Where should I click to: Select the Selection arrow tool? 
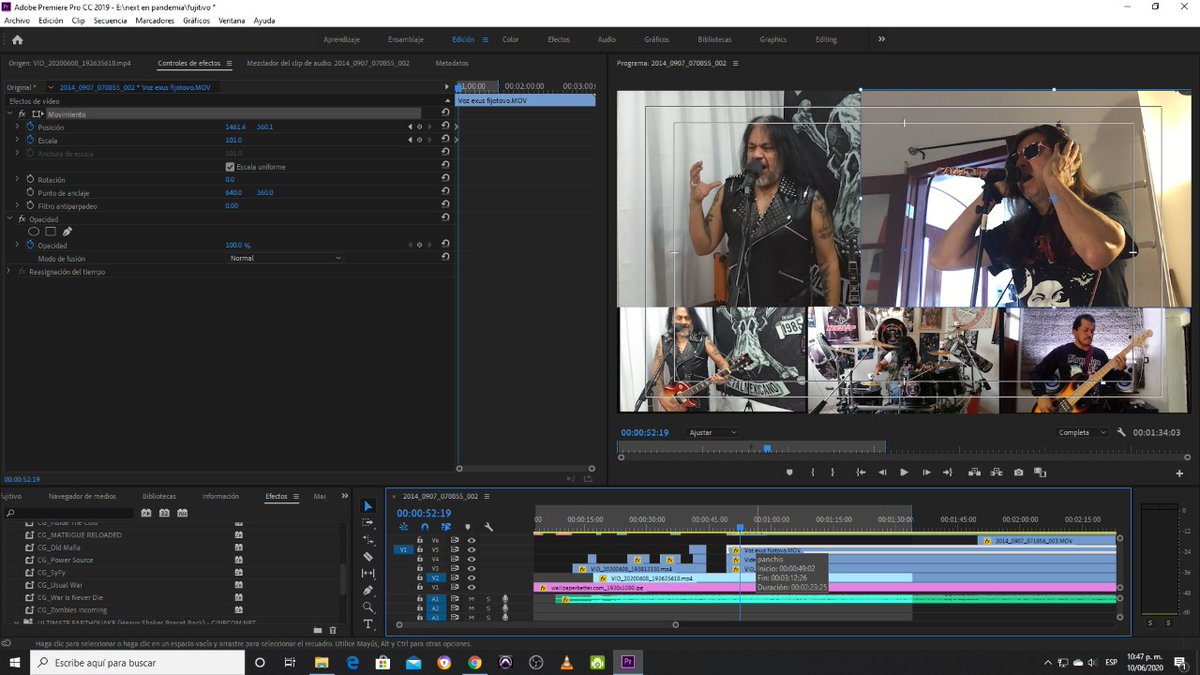(x=368, y=506)
